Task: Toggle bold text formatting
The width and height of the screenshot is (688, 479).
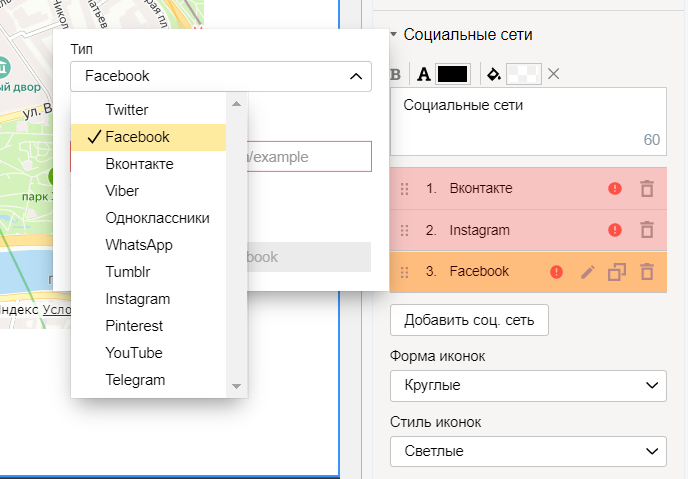Action: point(395,74)
